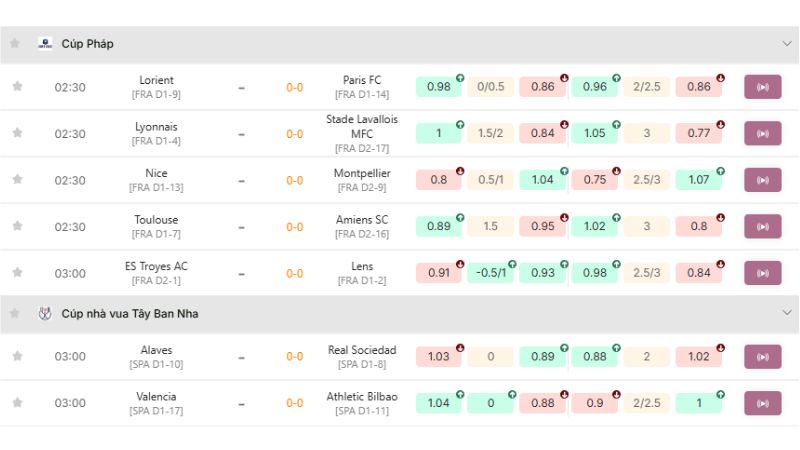Toggle favorite star for Valencia match
The width and height of the screenshot is (800, 450).
pos(17,403)
